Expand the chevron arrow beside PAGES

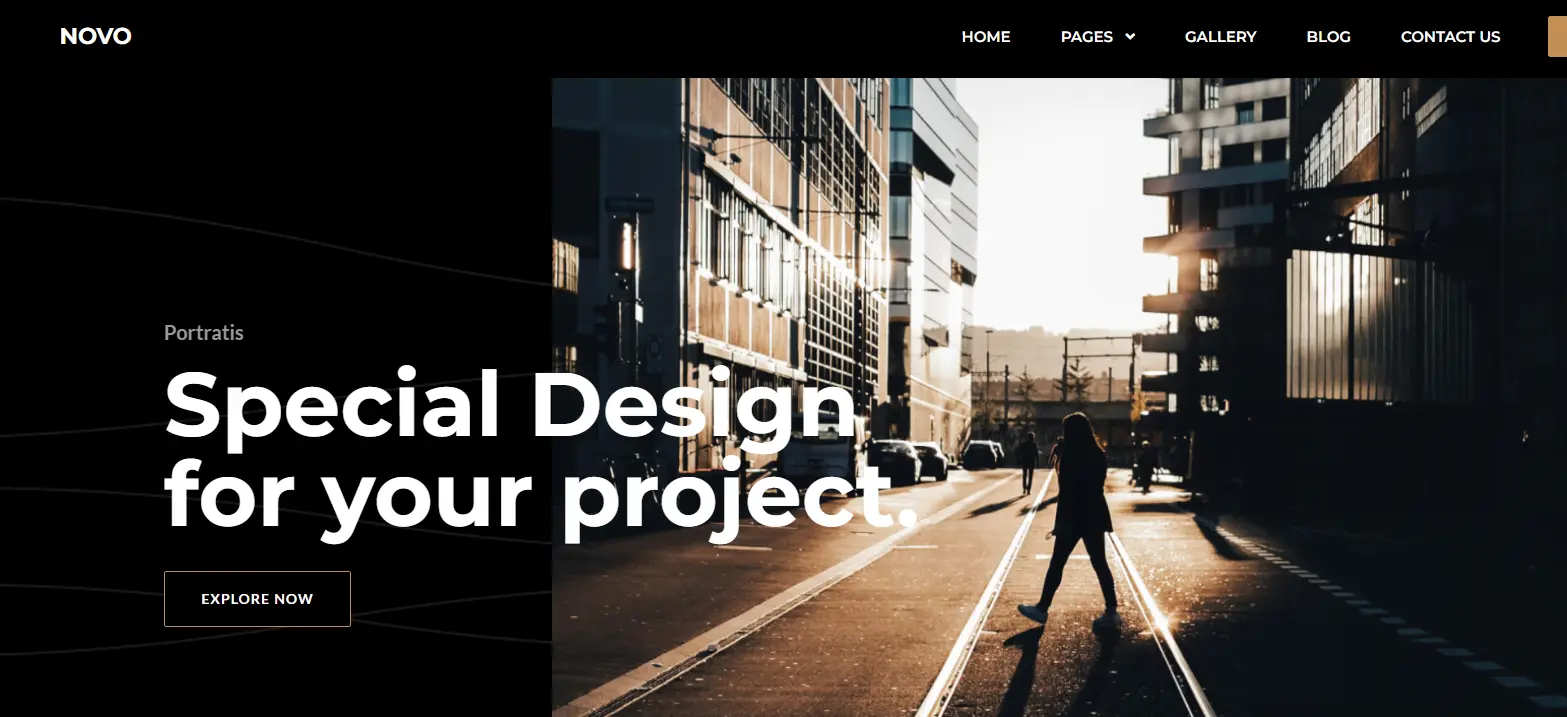tap(1130, 37)
